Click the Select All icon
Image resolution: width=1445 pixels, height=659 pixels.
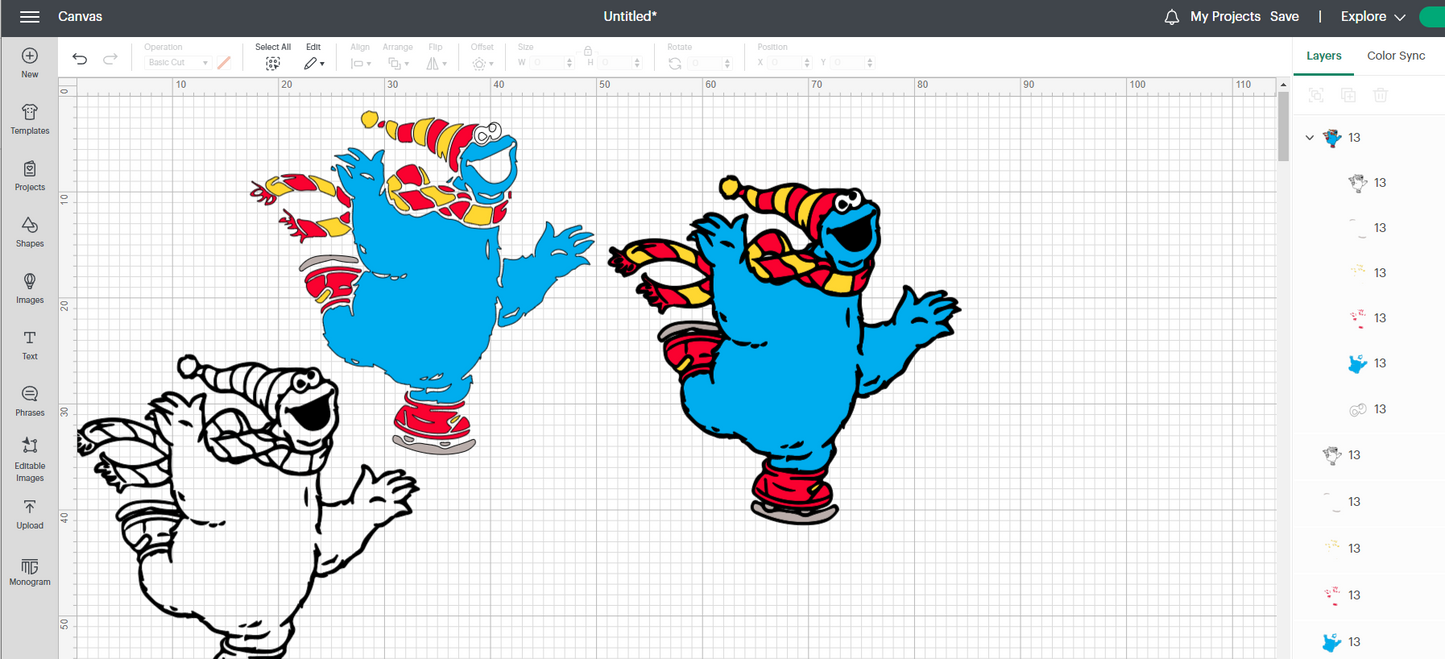coord(273,63)
